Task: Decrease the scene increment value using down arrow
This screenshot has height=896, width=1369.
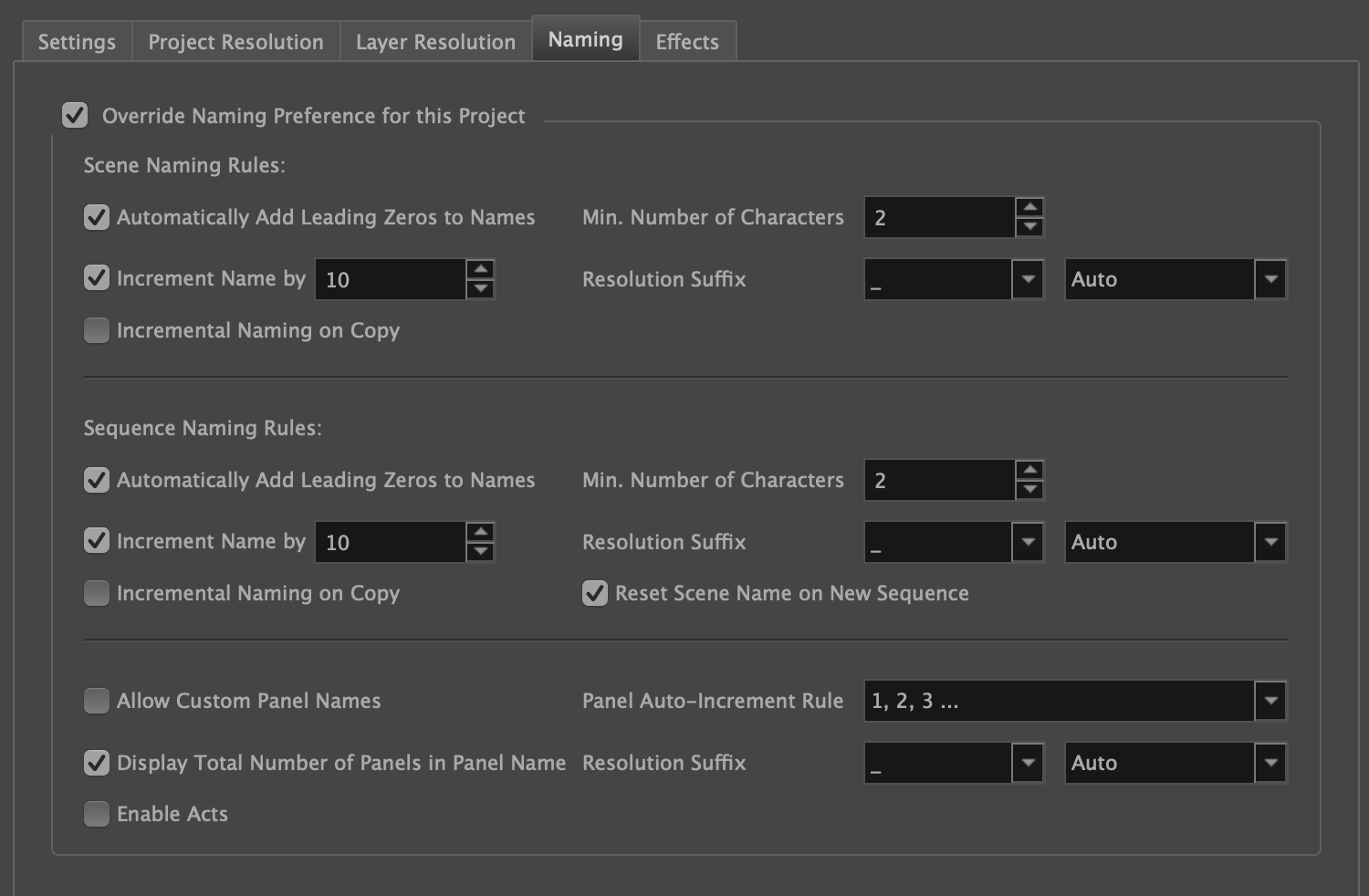Action: pyautogui.click(x=482, y=287)
